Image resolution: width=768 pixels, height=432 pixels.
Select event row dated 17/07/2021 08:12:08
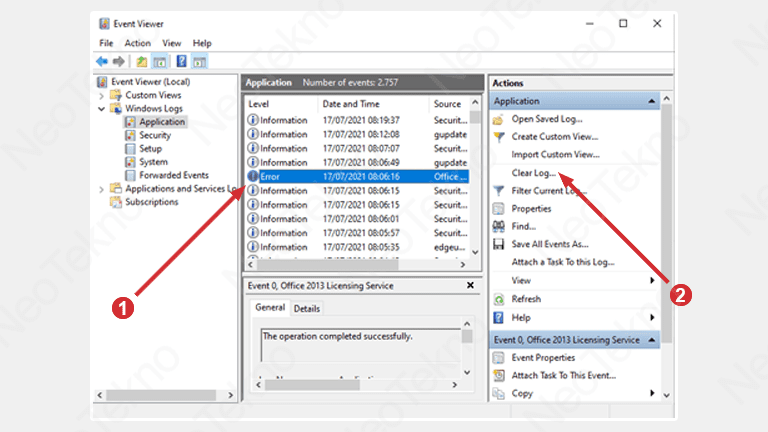click(x=357, y=134)
